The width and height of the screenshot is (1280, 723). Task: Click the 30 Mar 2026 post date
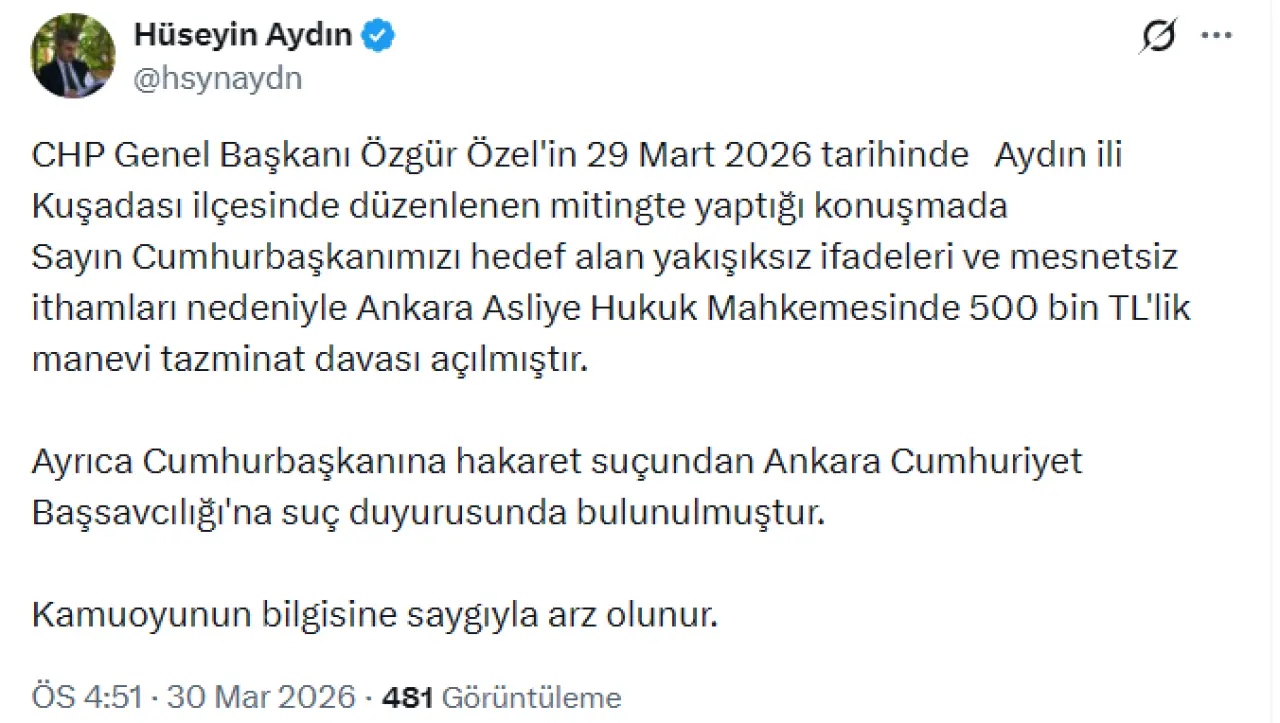pos(261,697)
